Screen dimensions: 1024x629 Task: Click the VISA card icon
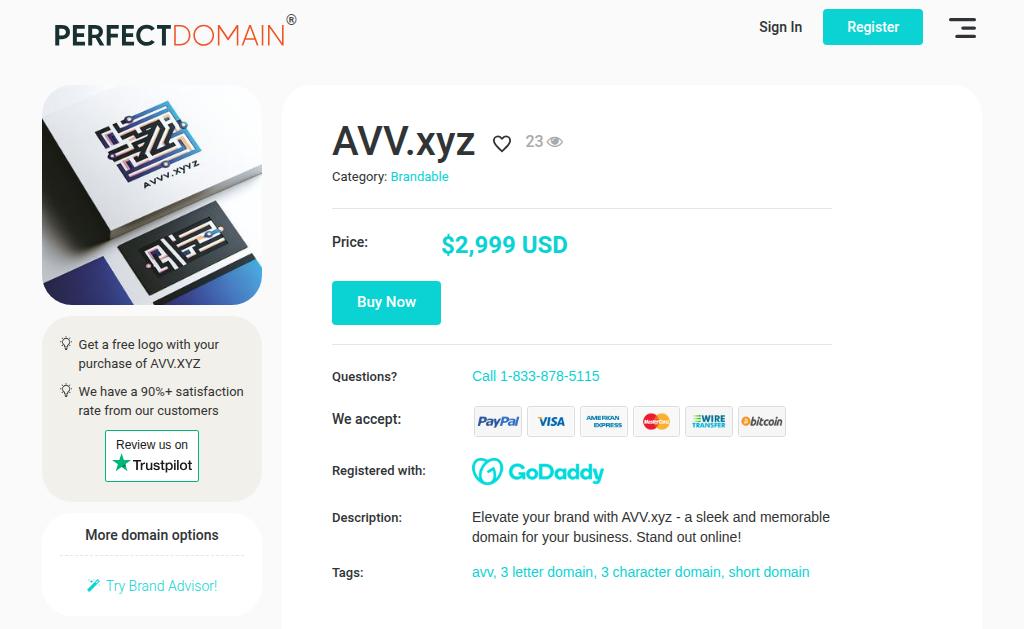click(x=551, y=422)
